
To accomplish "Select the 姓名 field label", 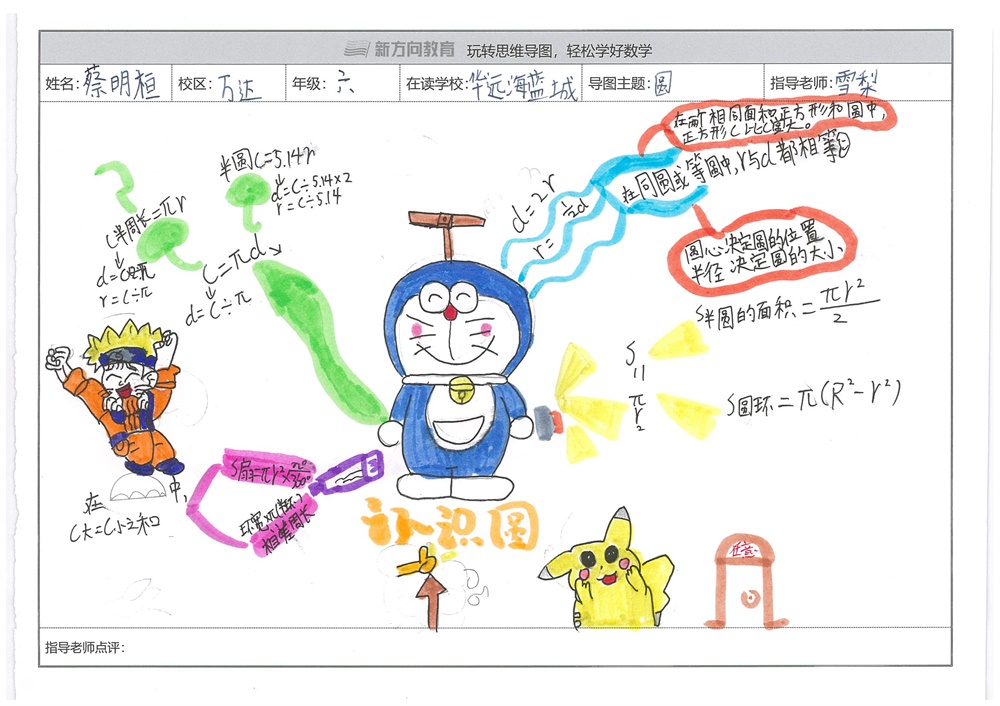I will point(61,84).
